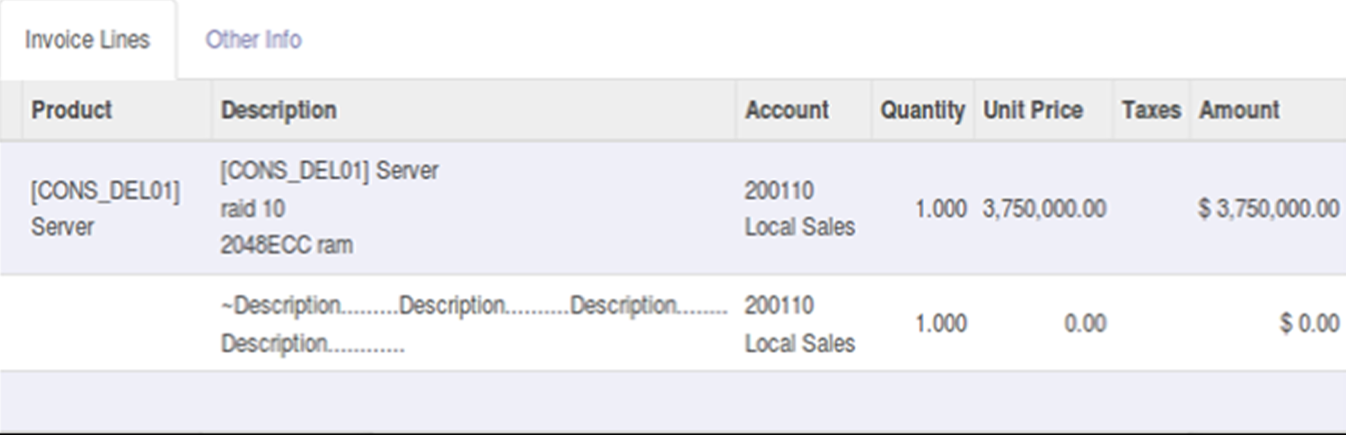
Task: Open the ~Description placeholder line
Action: (474, 324)
